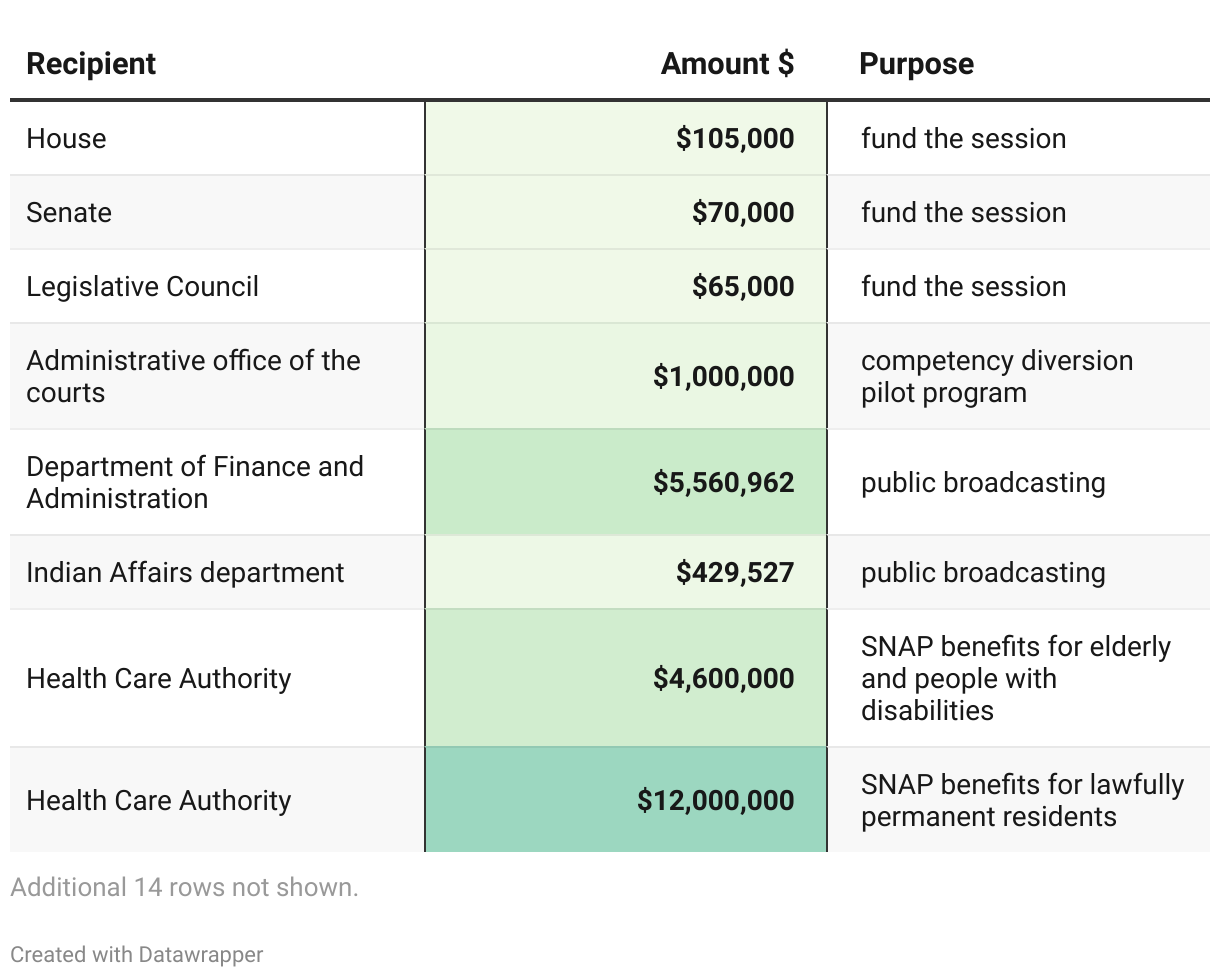Click the $5,560,962 amount cell
The image size is (1220, 978).
click(723, 482)
